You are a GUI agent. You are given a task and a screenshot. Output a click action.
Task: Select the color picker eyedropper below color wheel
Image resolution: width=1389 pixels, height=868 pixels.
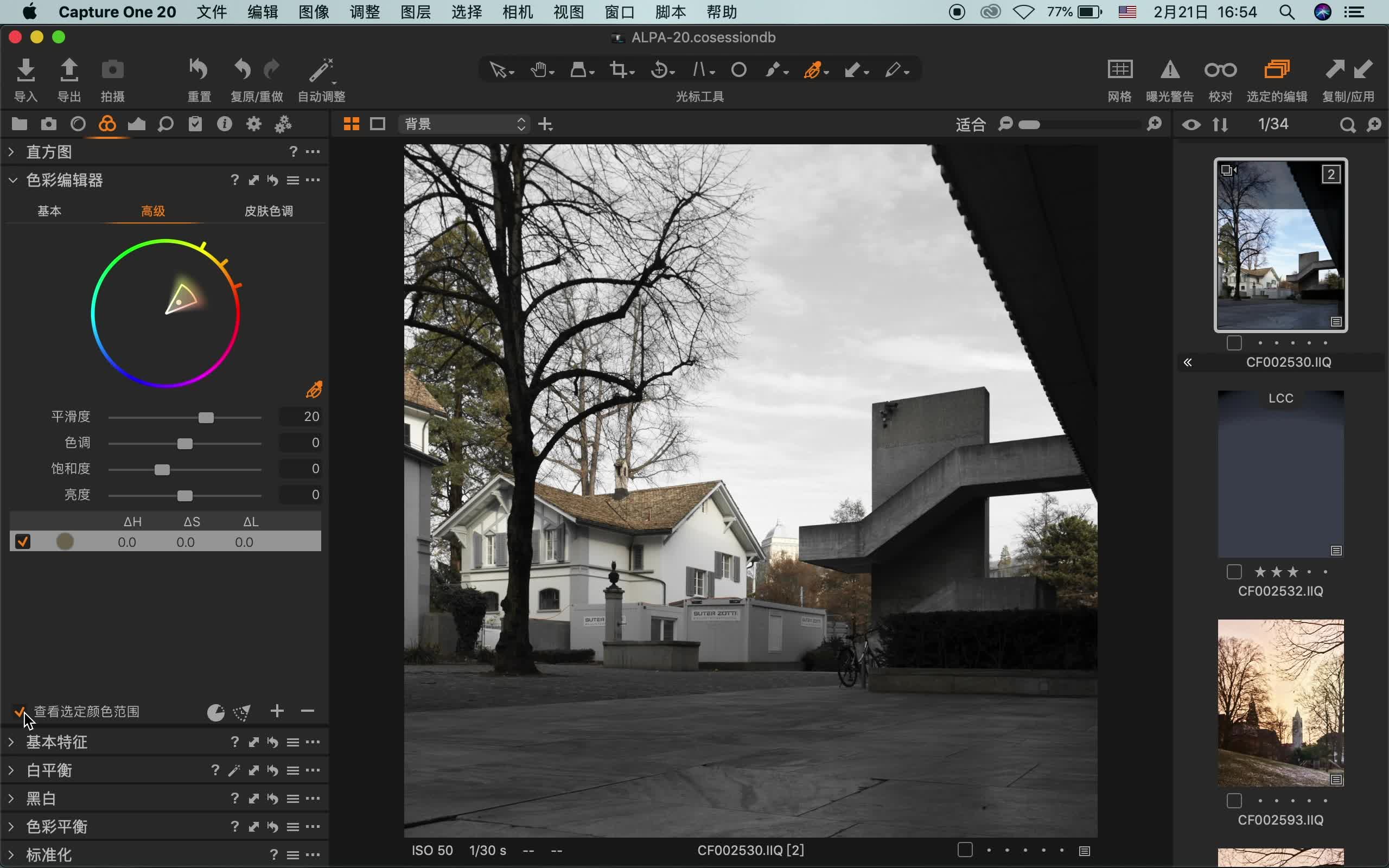click(314, 390)
